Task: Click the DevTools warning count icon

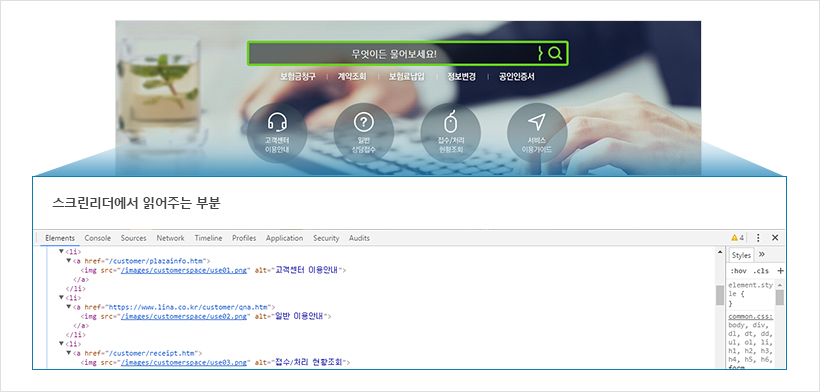Action: coord(737,238)
